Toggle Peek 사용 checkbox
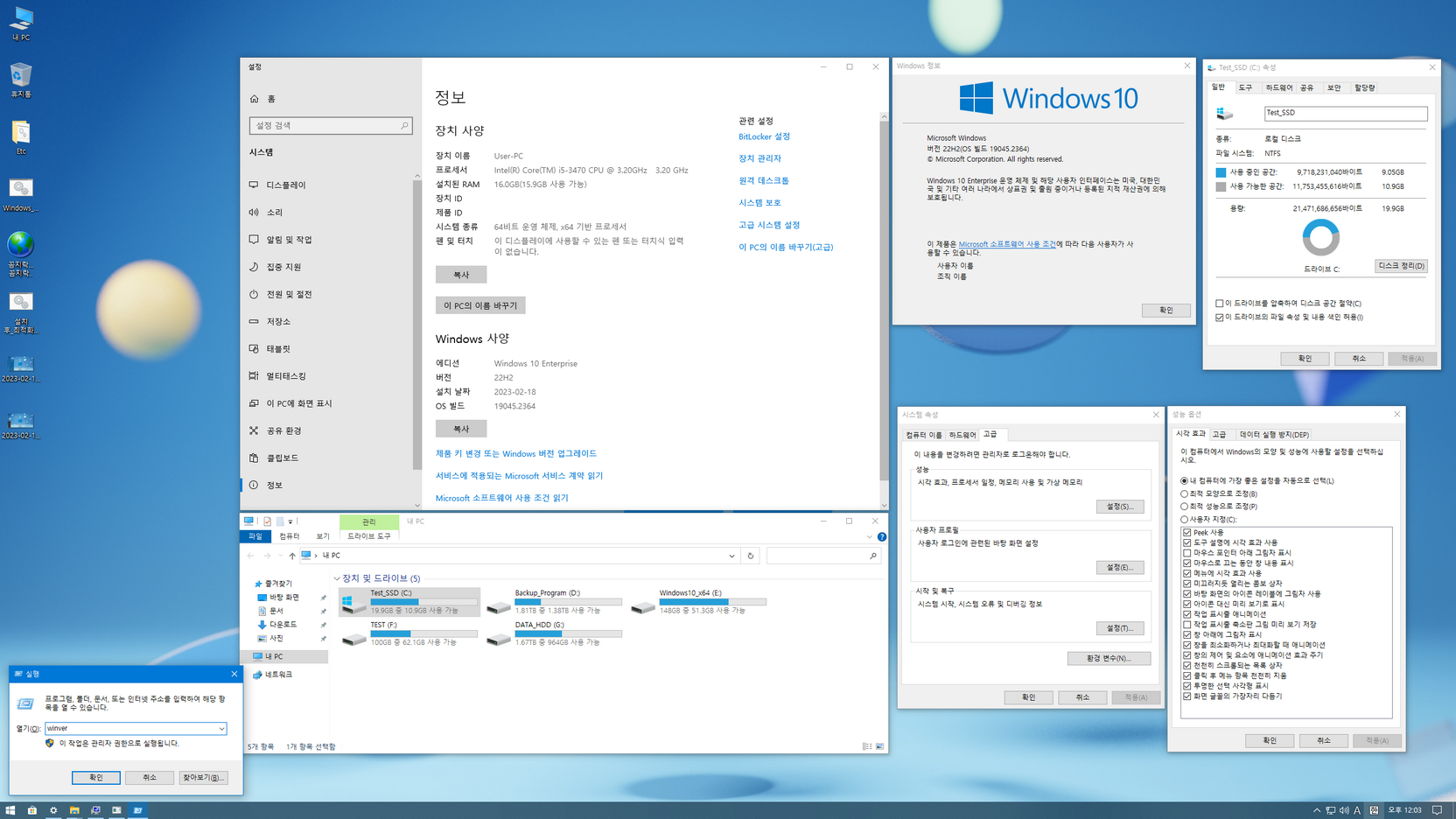Screen dimensions: 1456x819 tap(1187, 532)
